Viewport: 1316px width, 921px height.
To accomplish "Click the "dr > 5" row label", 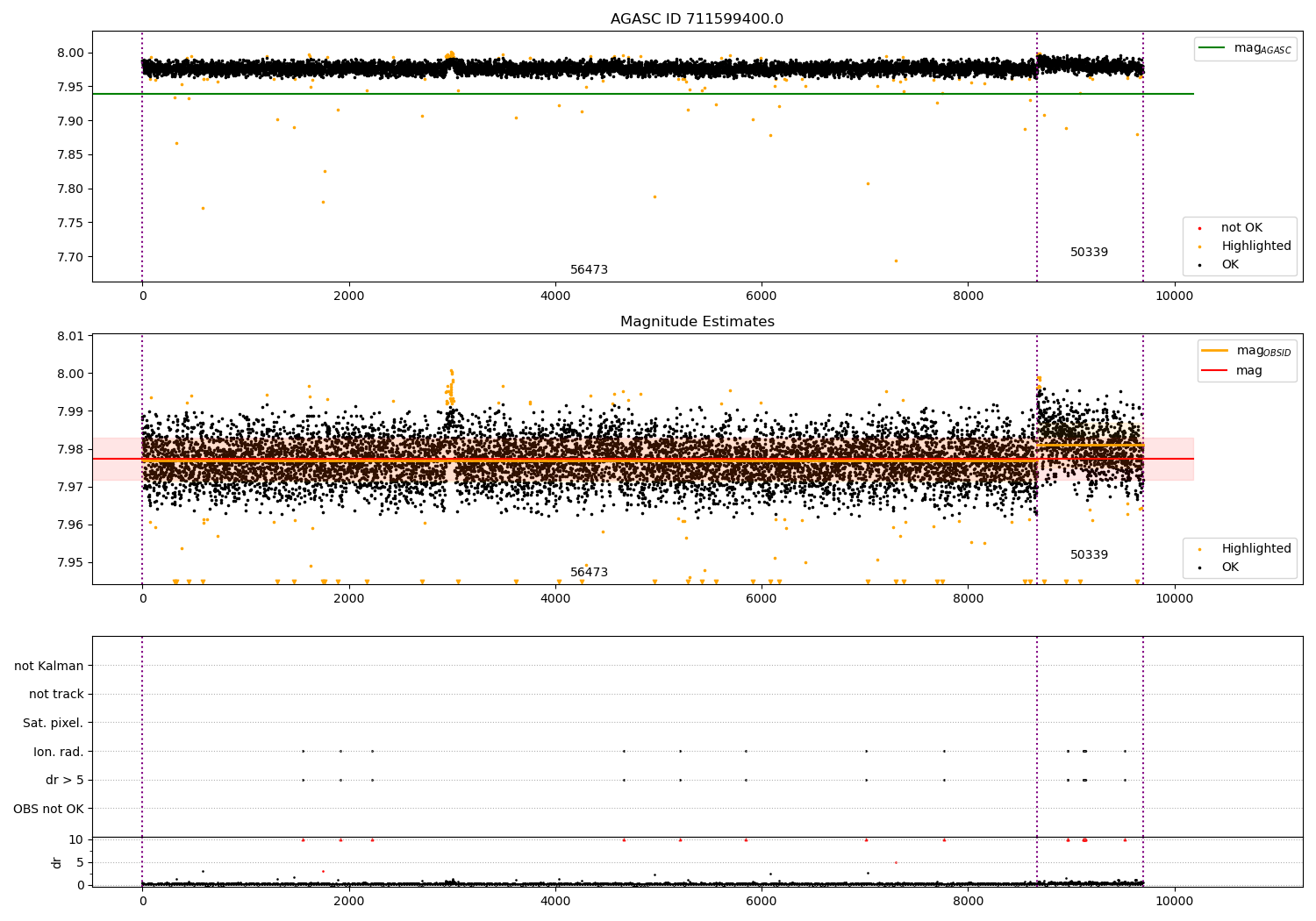I will pyautogui.click(x=65, y=780).
